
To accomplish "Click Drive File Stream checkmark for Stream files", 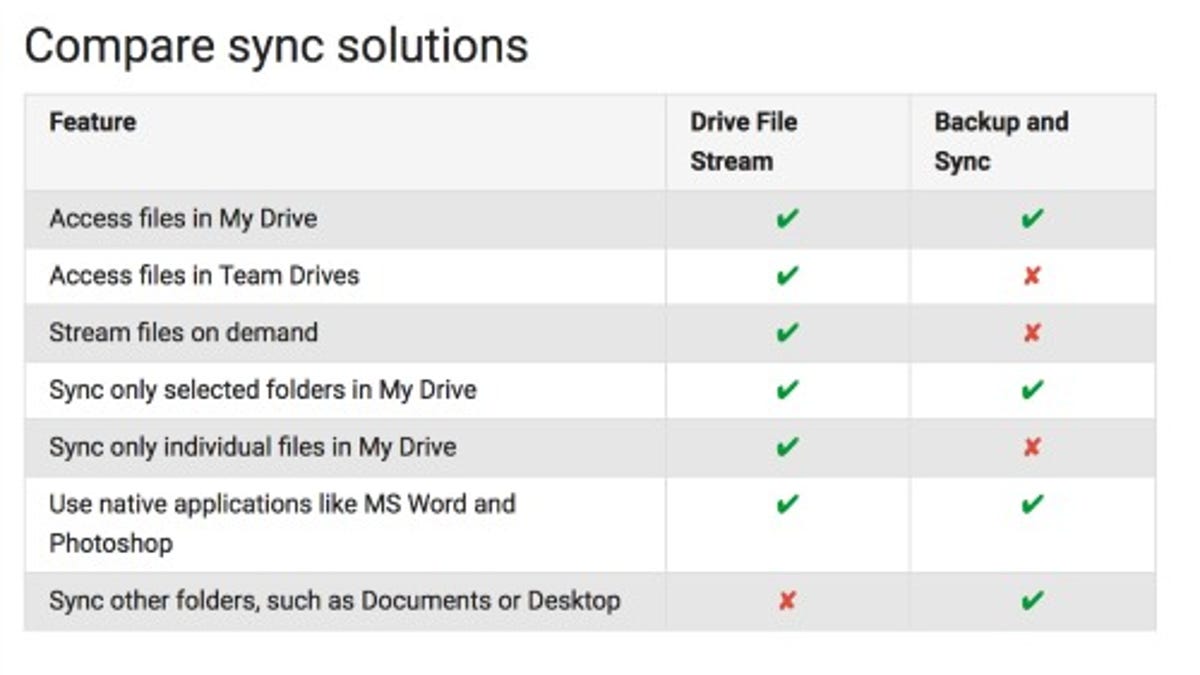I will [x=788, y=333].
